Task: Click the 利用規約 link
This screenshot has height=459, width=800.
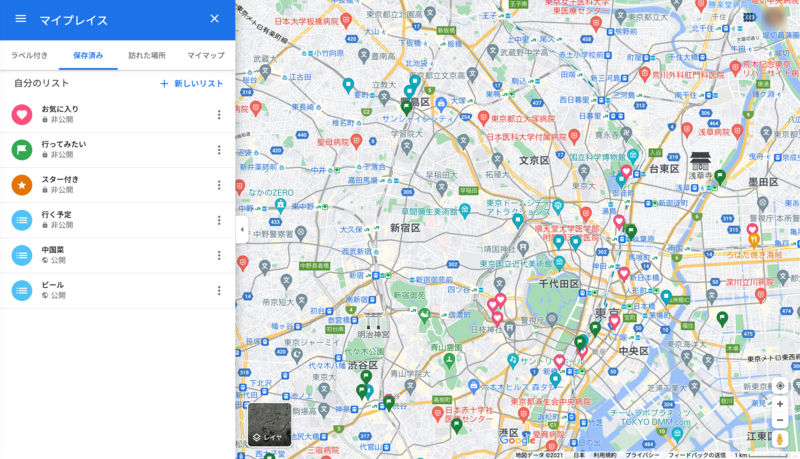Action: point(604,455)
